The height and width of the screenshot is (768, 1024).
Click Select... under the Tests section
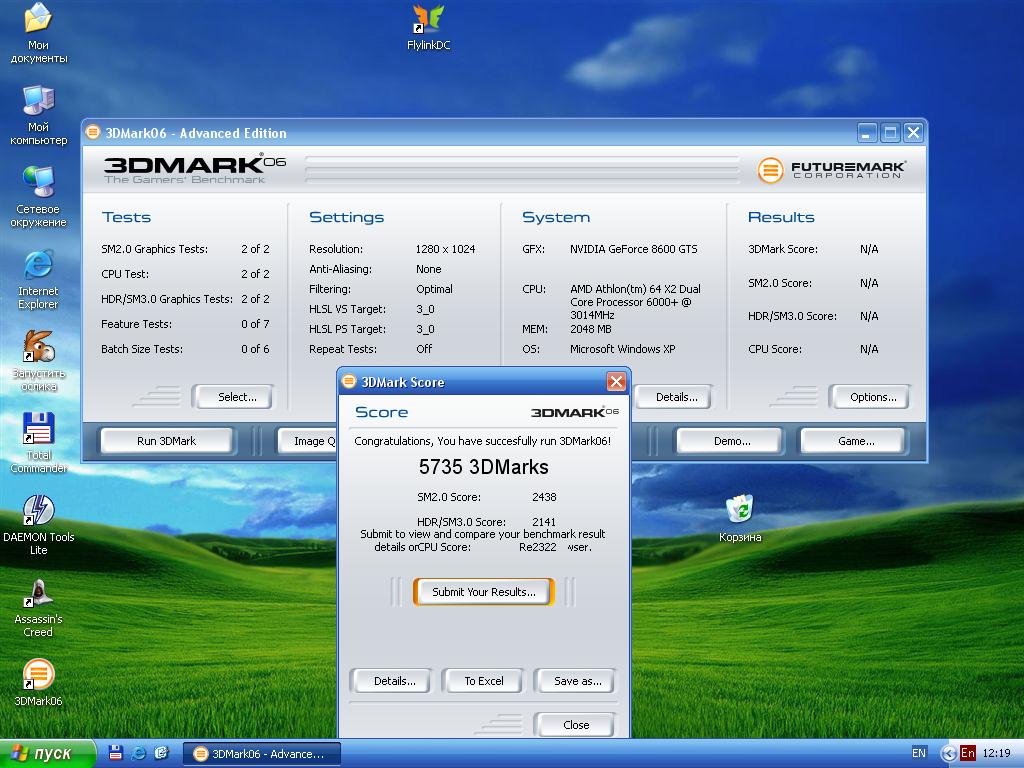237,397
